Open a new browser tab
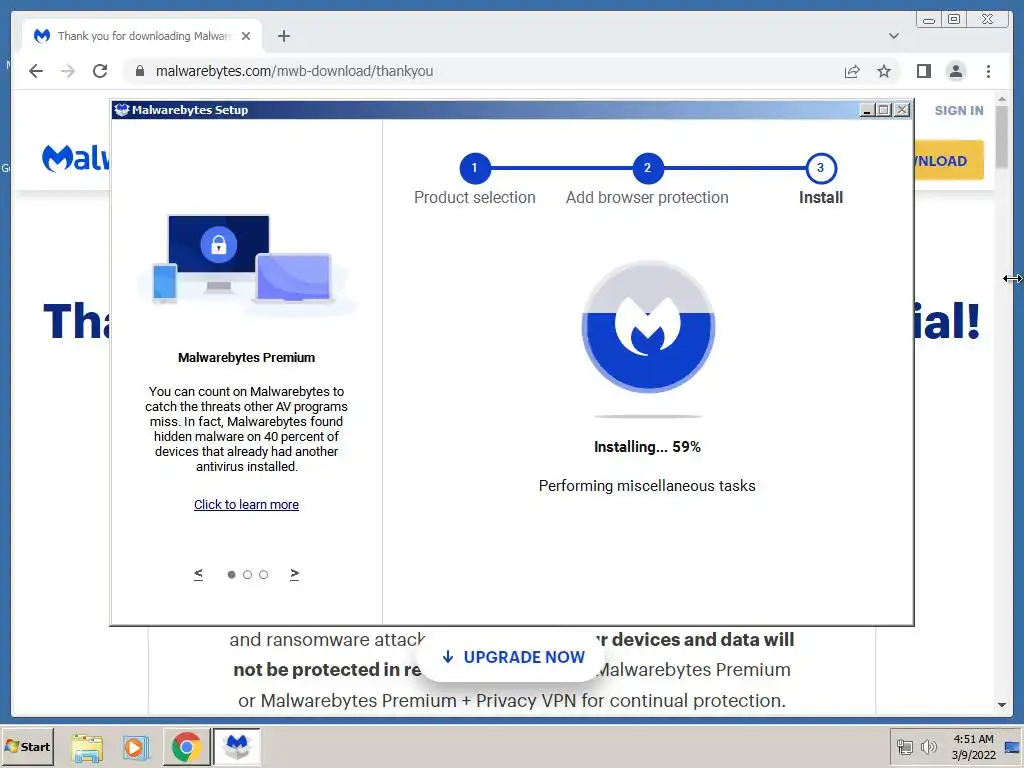 [x=283, y=36]
